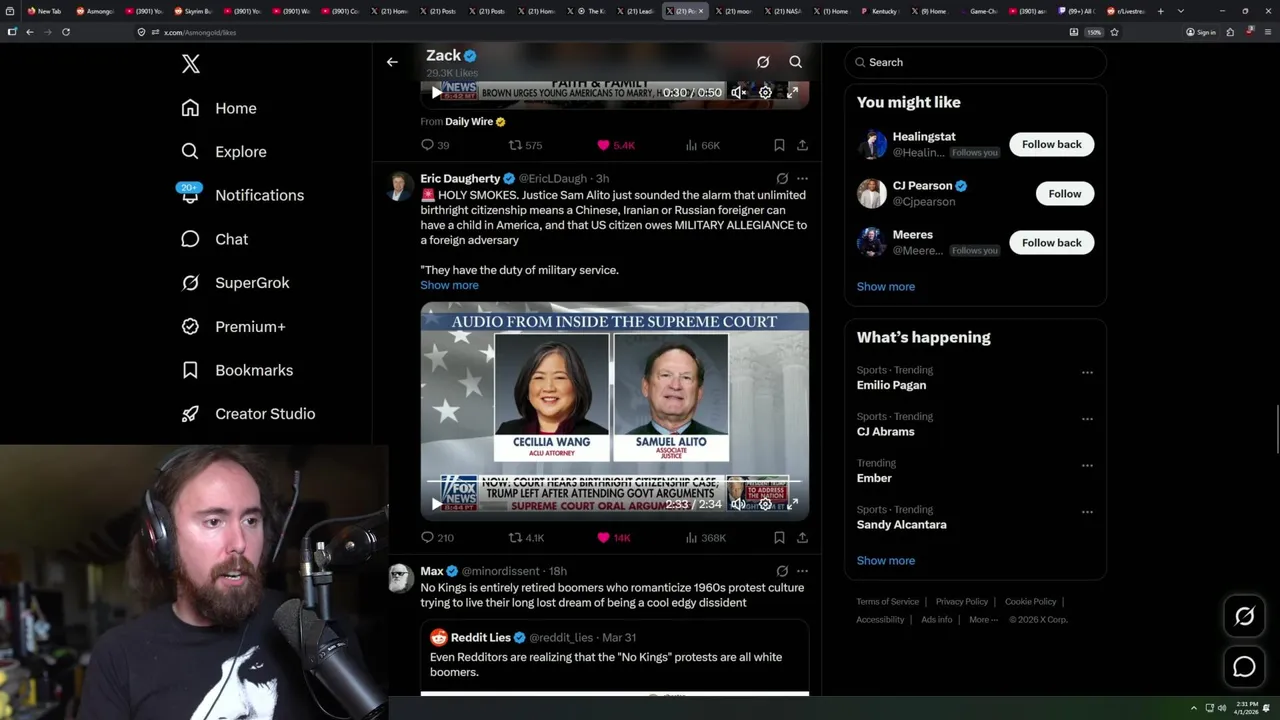Open Notifications in the sidebar
Screen dimensions: 1280x720
click(241, 195)
